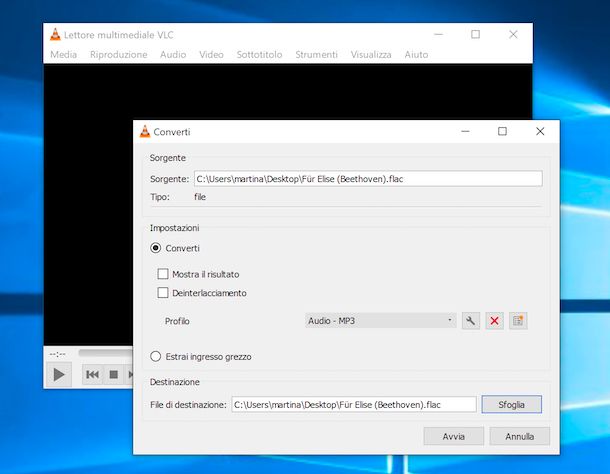Open the Strumenti menu
The image size is (610, 474).
coord(316,54)
